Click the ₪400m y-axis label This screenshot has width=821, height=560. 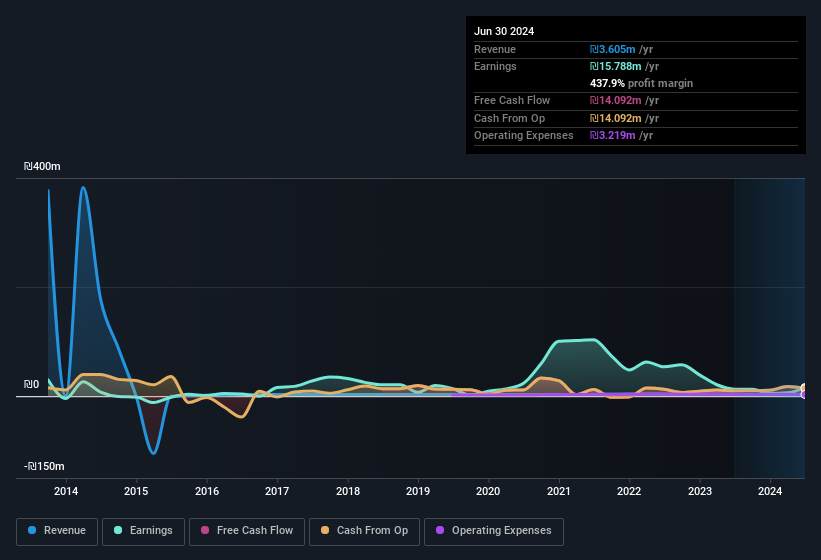pos(42,166)
